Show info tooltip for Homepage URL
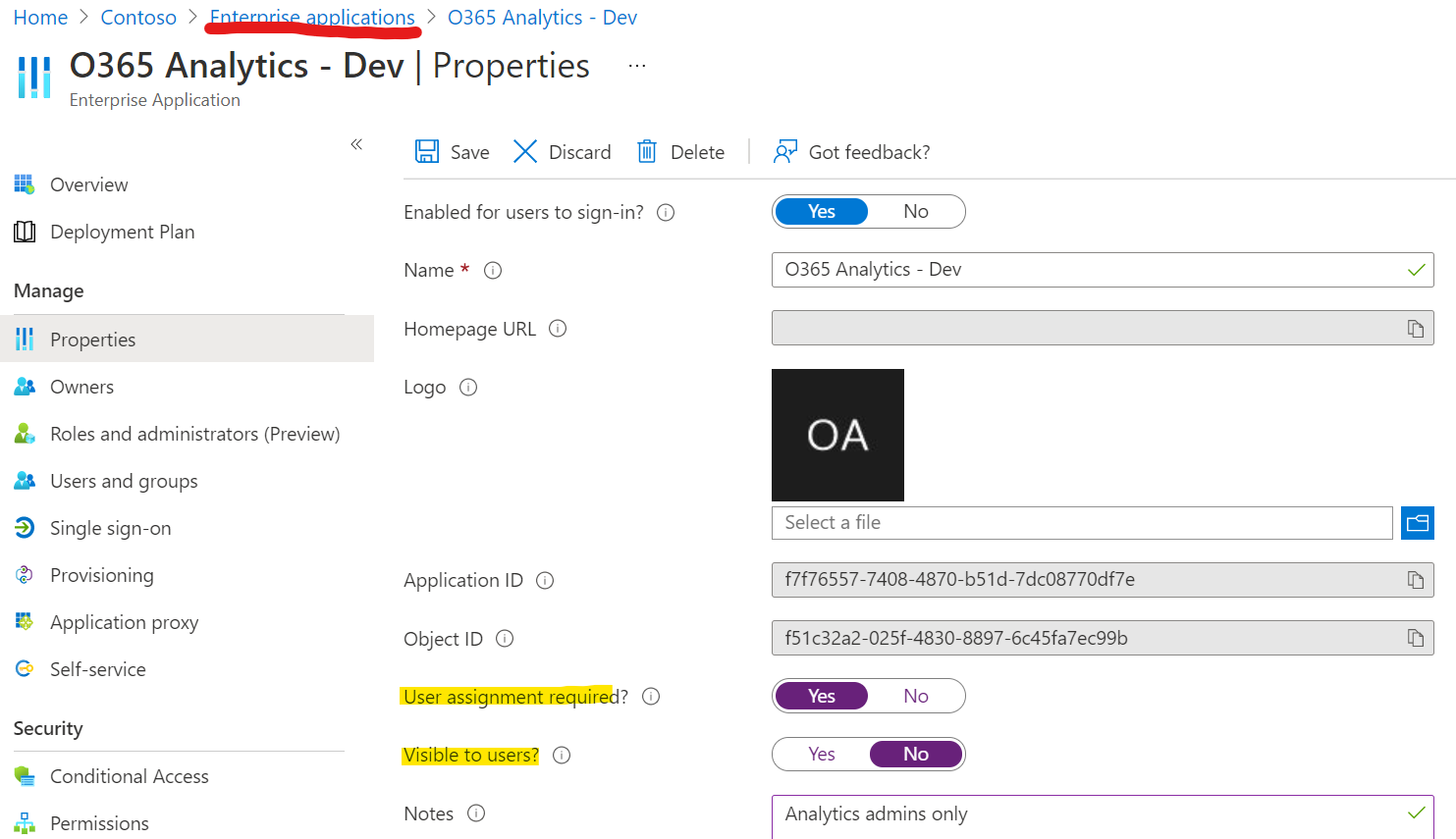 pos(558,329)
